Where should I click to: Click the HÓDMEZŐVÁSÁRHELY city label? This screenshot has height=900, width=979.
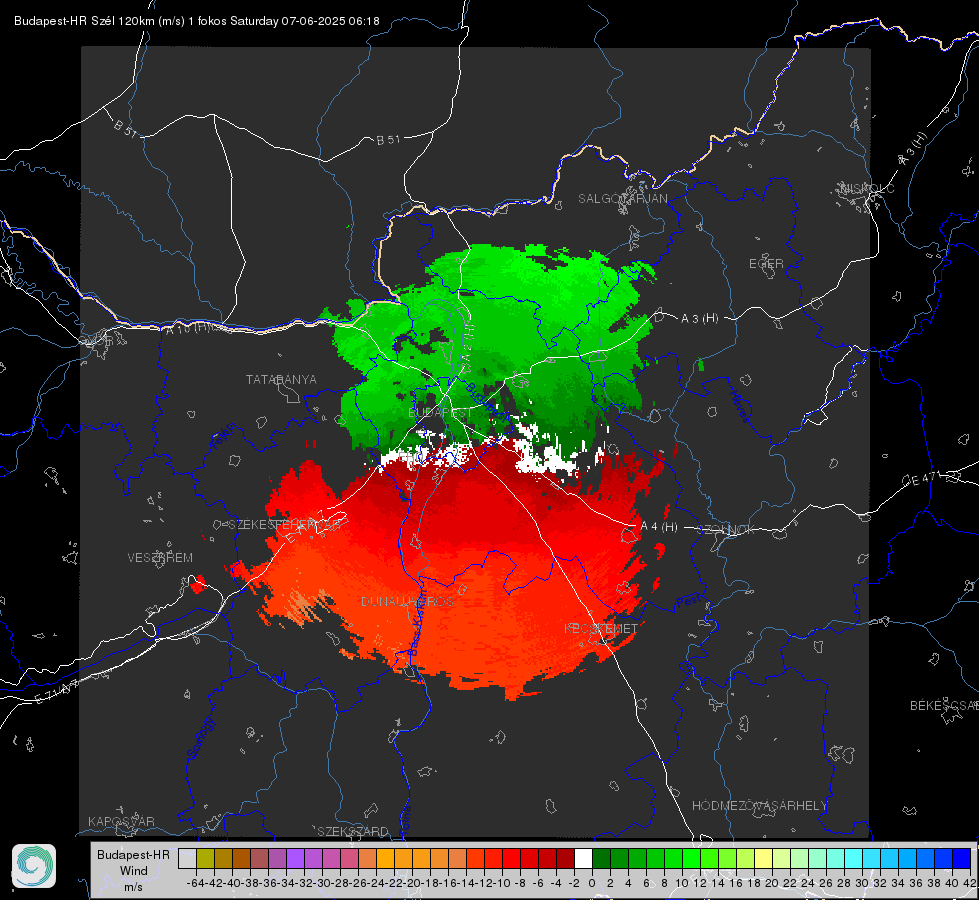pyautogui.click(x=759, y=806)
